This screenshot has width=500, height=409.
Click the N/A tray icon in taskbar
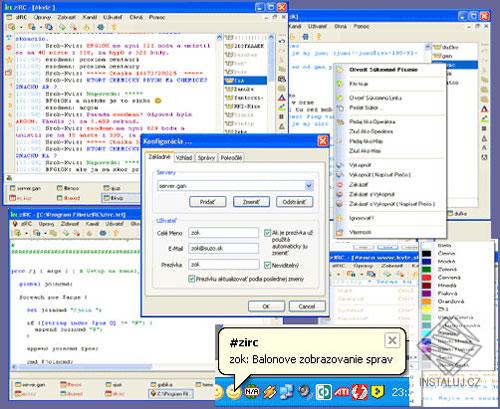pyautogui.click(x=252, y=391)
